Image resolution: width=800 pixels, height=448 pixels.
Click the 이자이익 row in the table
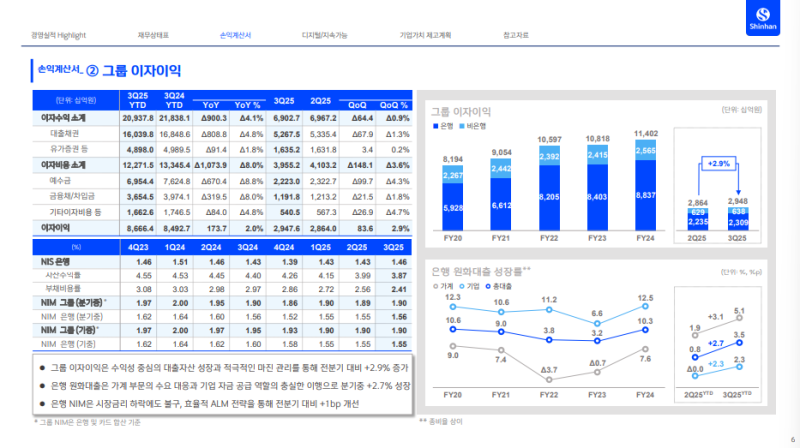(58, 228)
